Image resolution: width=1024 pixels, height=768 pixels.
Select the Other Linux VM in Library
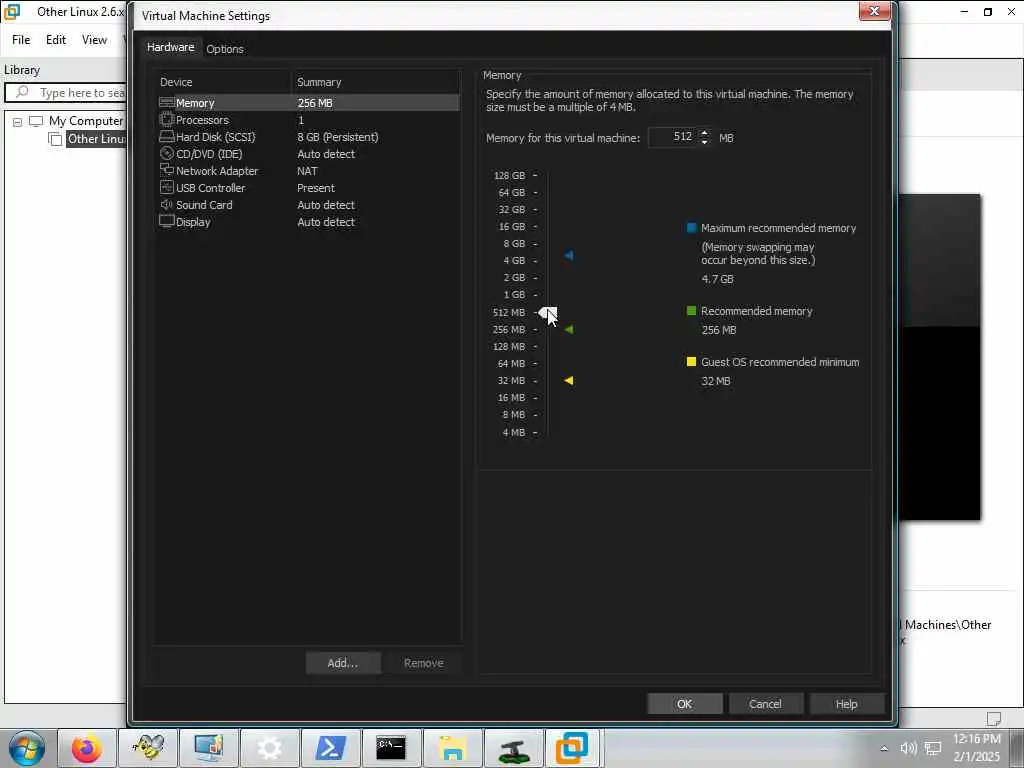pos(96,138)
